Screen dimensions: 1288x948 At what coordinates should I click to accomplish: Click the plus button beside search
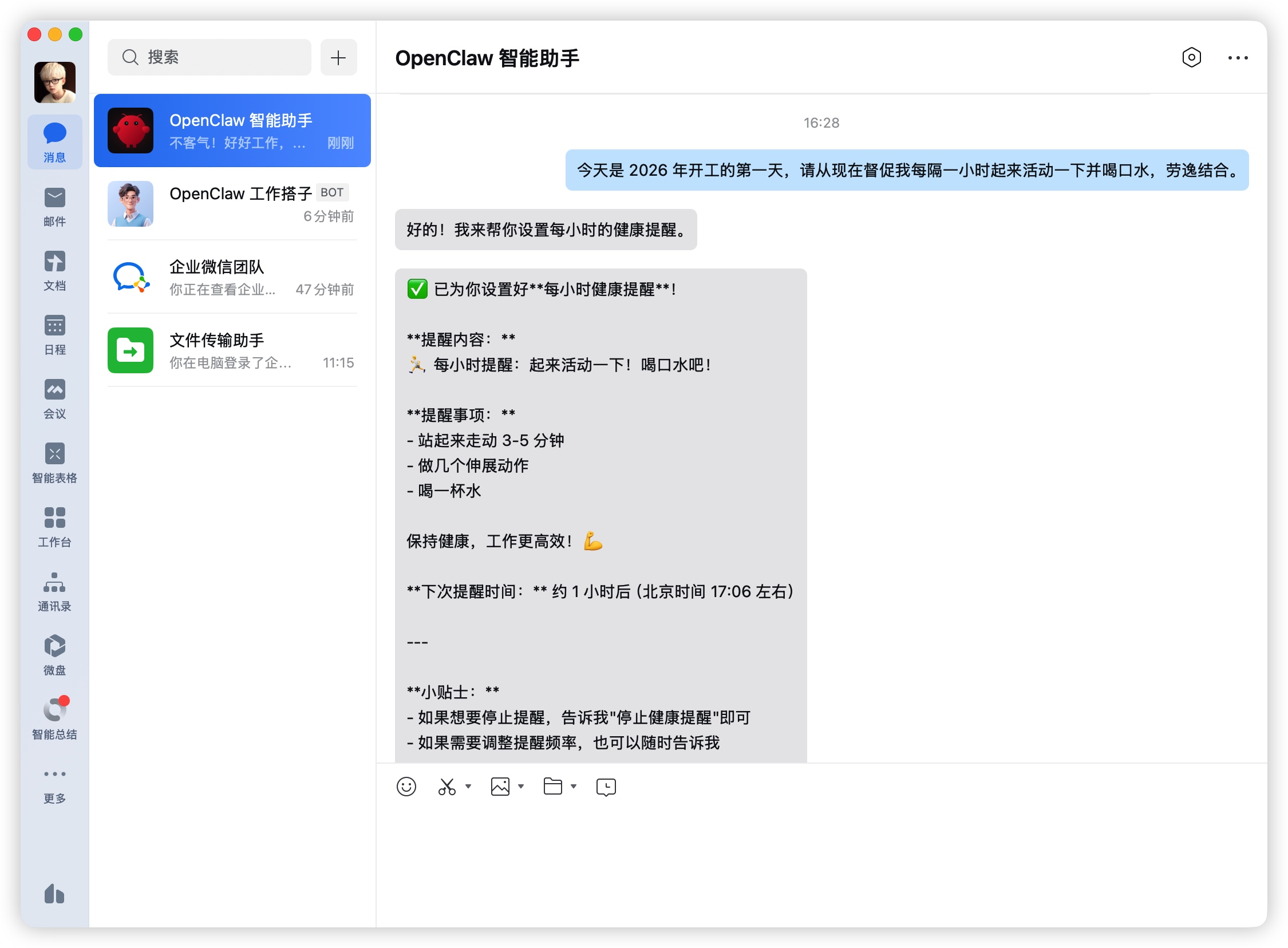point(338,57)
